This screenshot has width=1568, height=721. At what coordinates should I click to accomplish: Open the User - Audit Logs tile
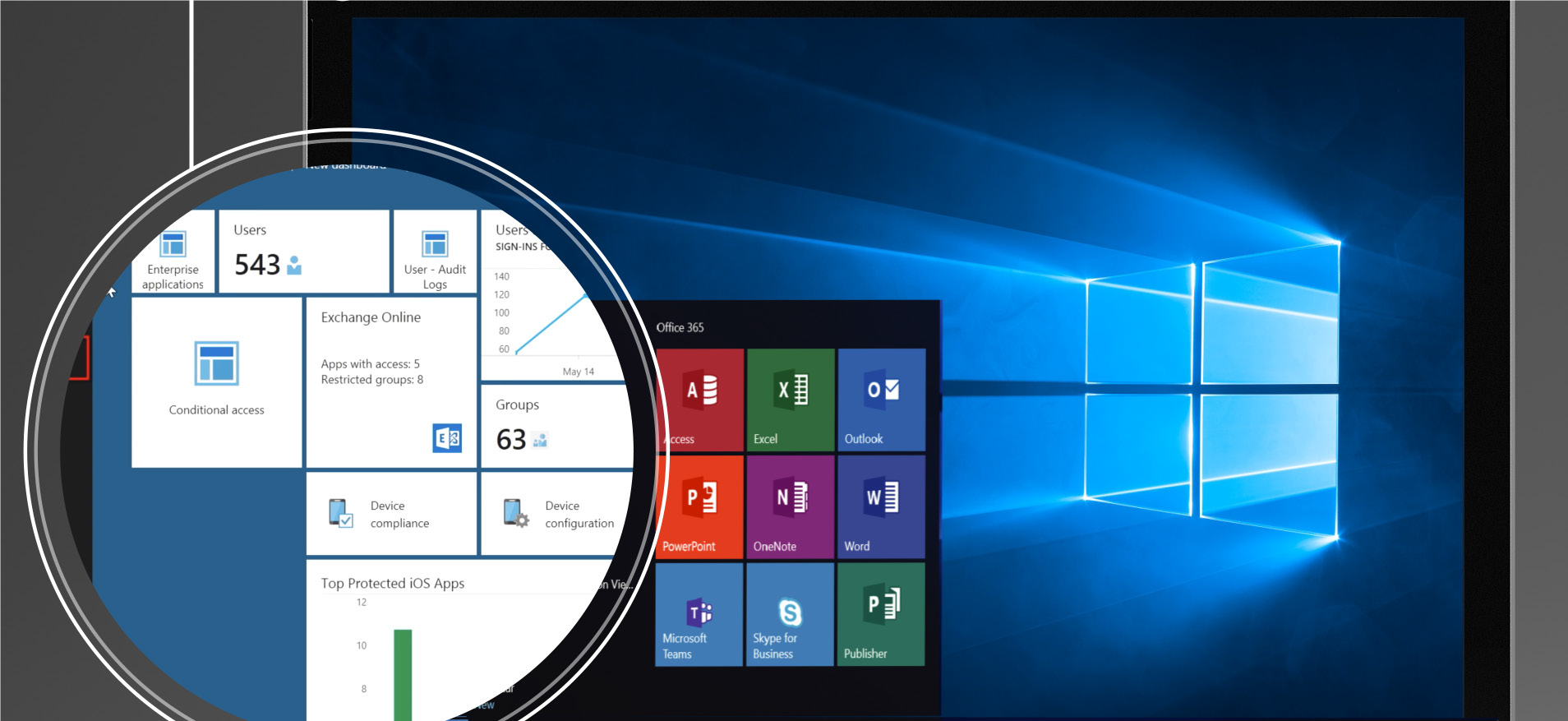click(435, 252)
